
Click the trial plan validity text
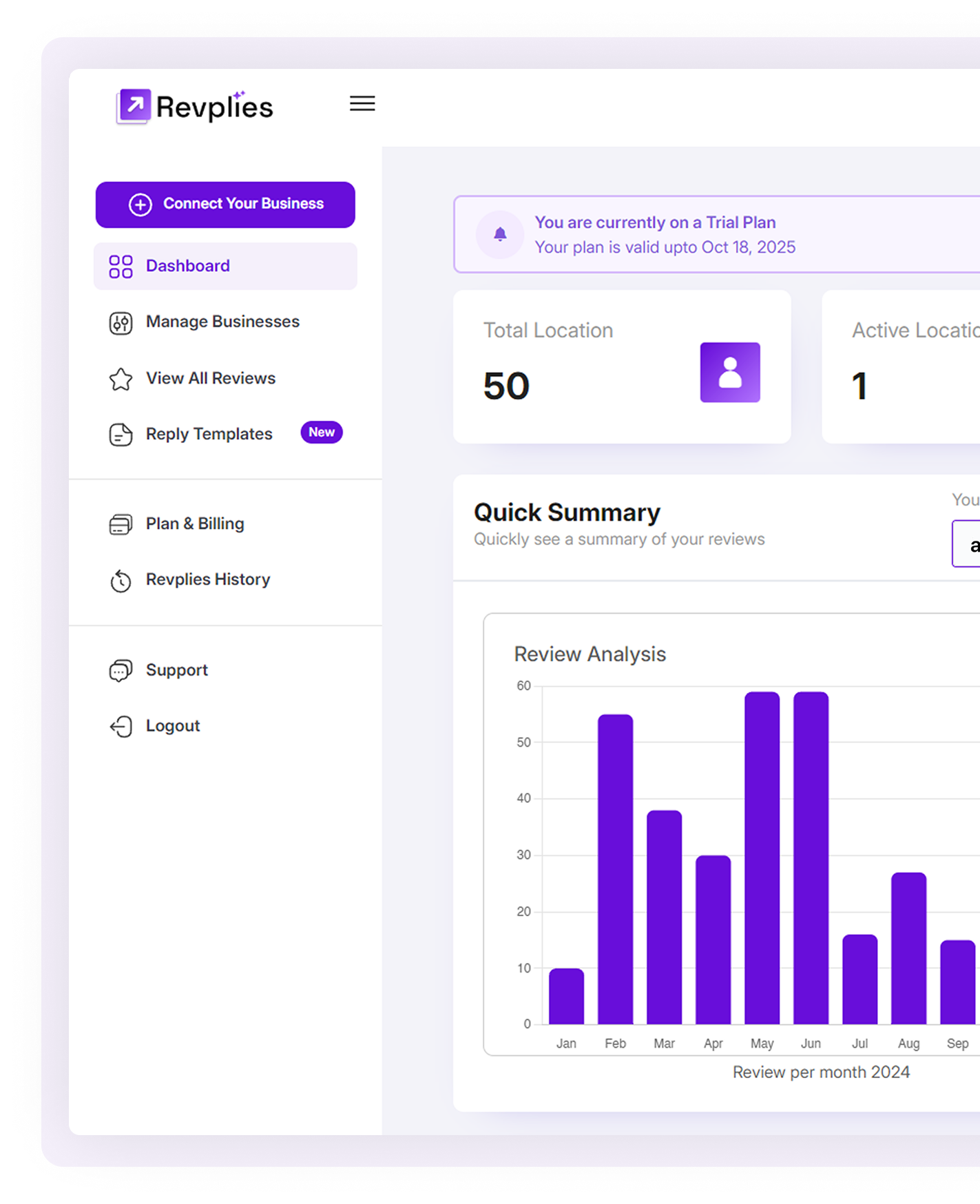[x=665, y=247]
